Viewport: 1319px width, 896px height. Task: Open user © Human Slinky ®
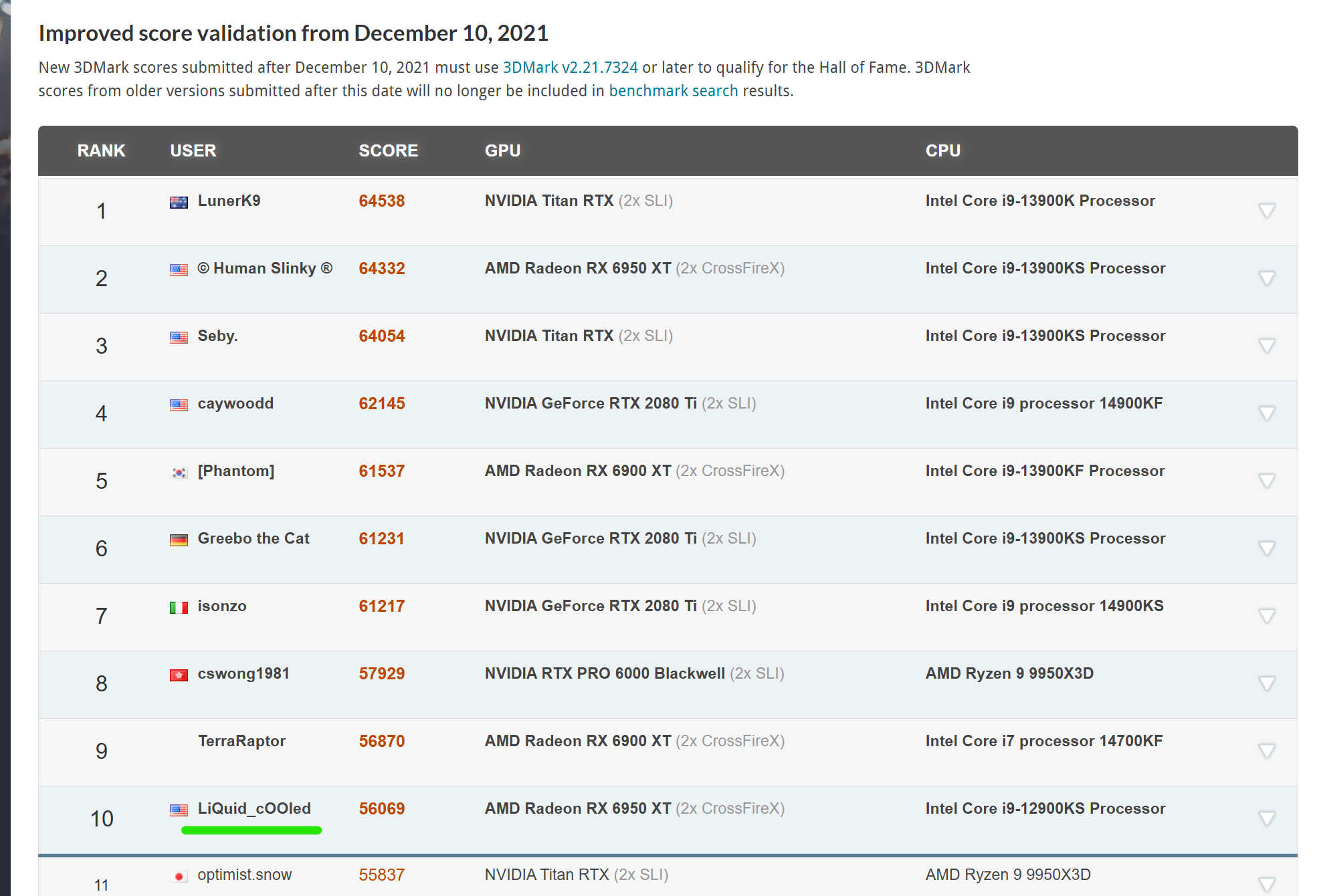265,268
